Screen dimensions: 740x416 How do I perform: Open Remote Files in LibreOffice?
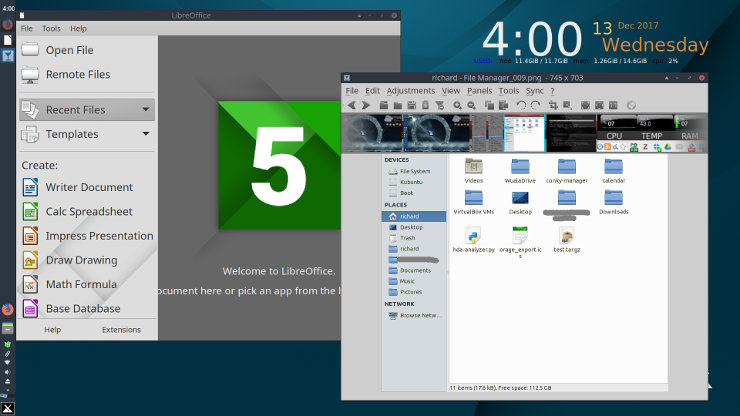pos(66,74)
